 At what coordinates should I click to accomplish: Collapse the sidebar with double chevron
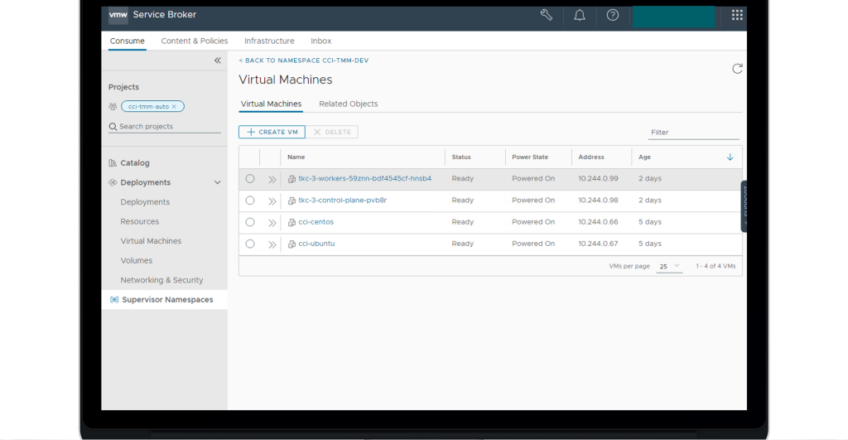pos(217,61)
